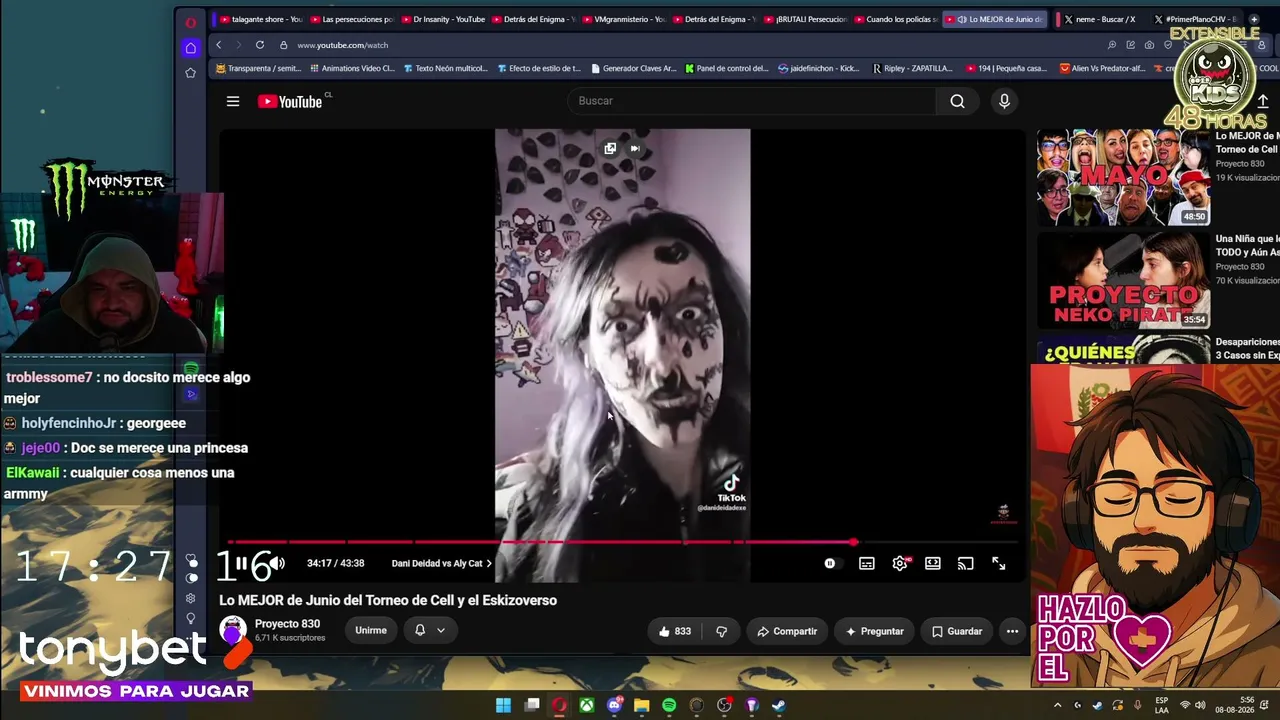
Task: Open the Windows Start menu
Action: pos(504,705)
